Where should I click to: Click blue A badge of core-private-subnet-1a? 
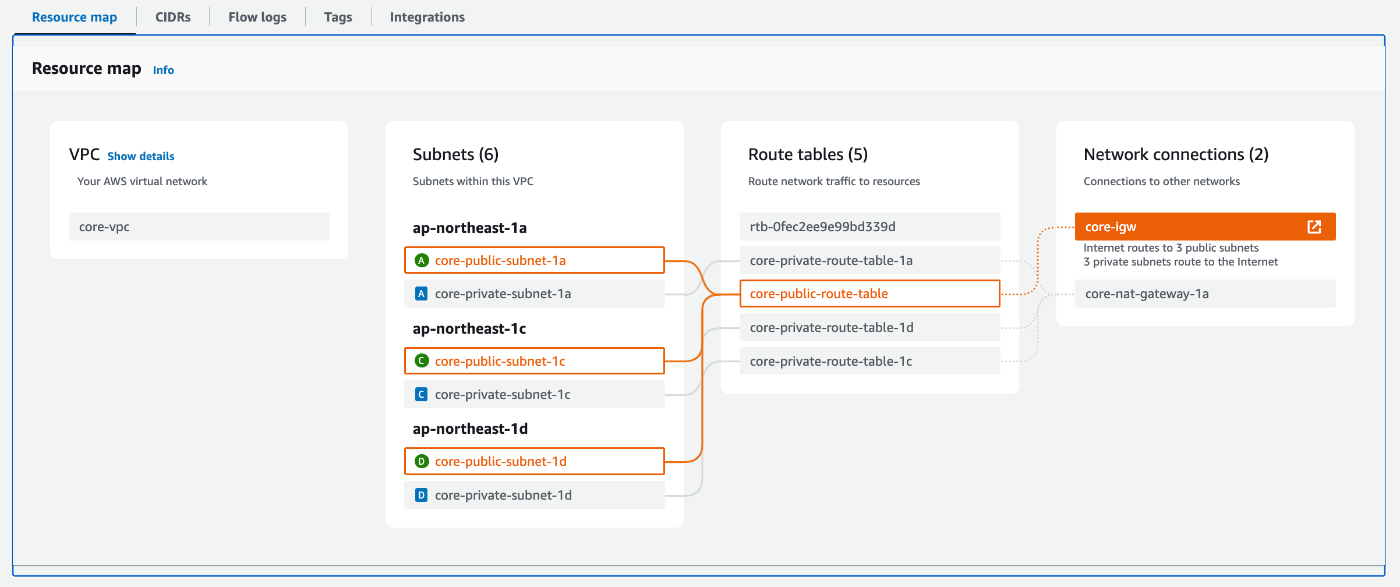pos(421,294)
